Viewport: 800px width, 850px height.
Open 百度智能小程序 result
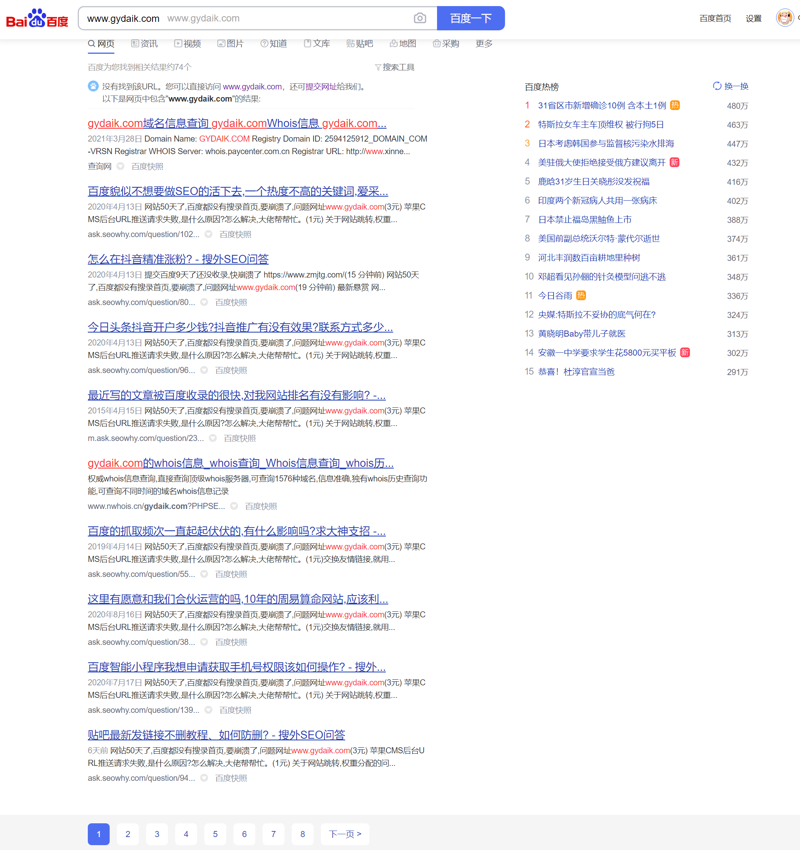click(x=237, y=667)
